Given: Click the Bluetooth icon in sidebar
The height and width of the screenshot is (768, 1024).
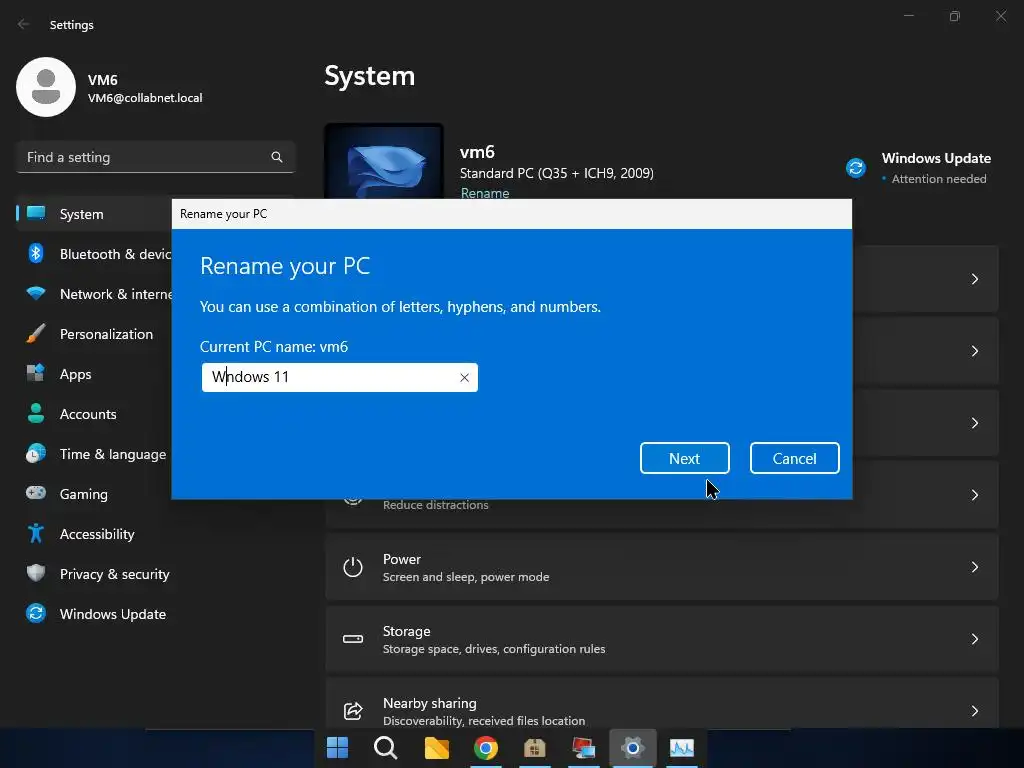Looking at the screenshot, I should (x=36, y=253).
